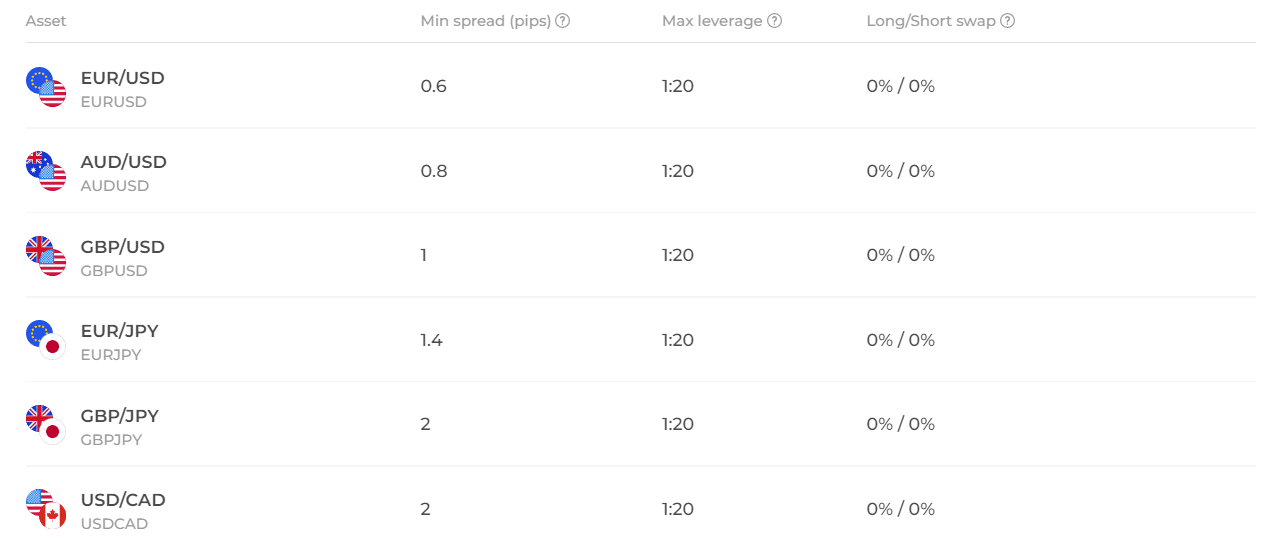The height and width of the screenshot is (542, 1278).
Task: Open the EUR/JPY asset name
Action: pos(119,331)
